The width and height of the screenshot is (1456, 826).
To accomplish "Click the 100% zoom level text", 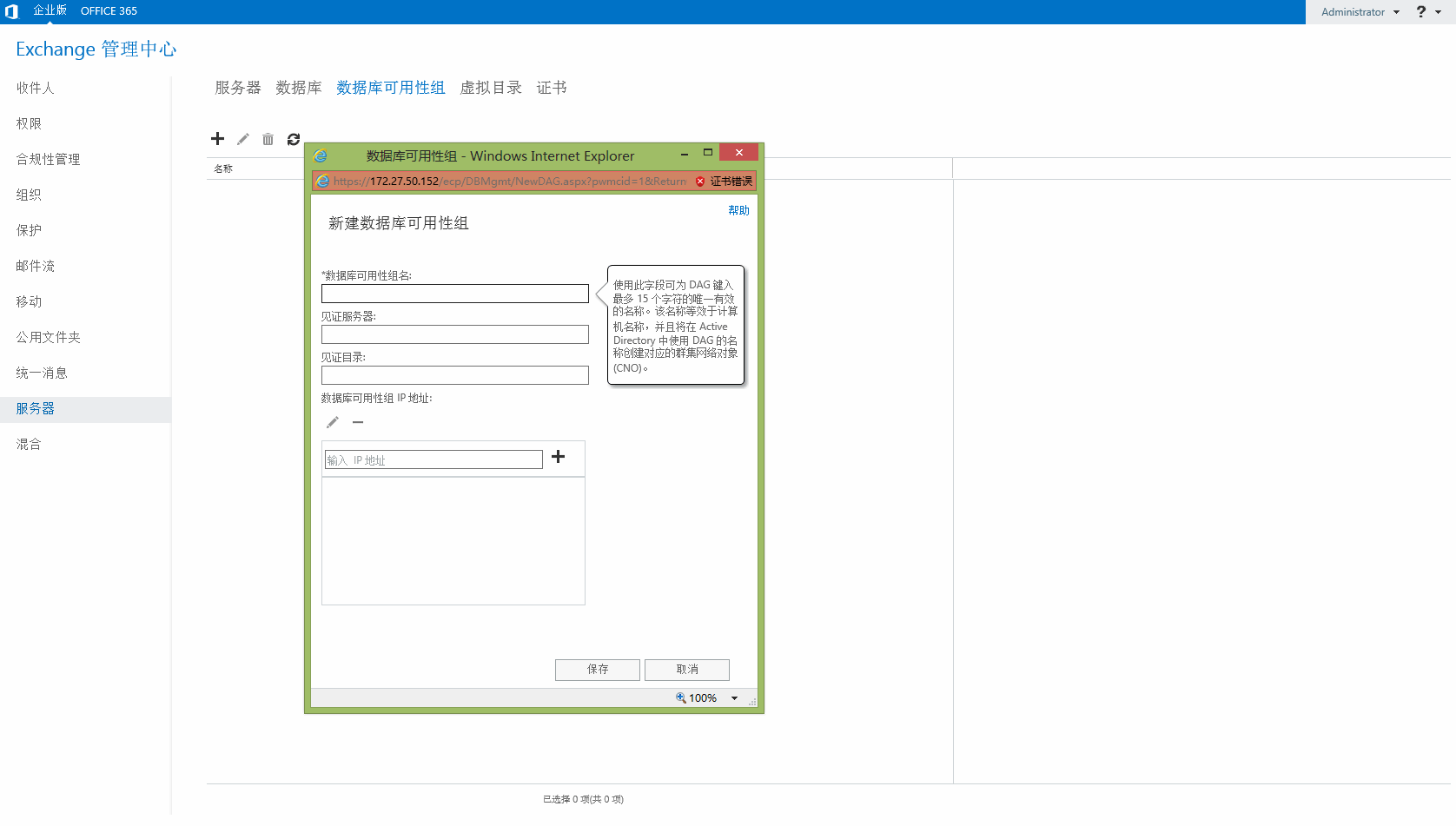I will pos(703,698).
